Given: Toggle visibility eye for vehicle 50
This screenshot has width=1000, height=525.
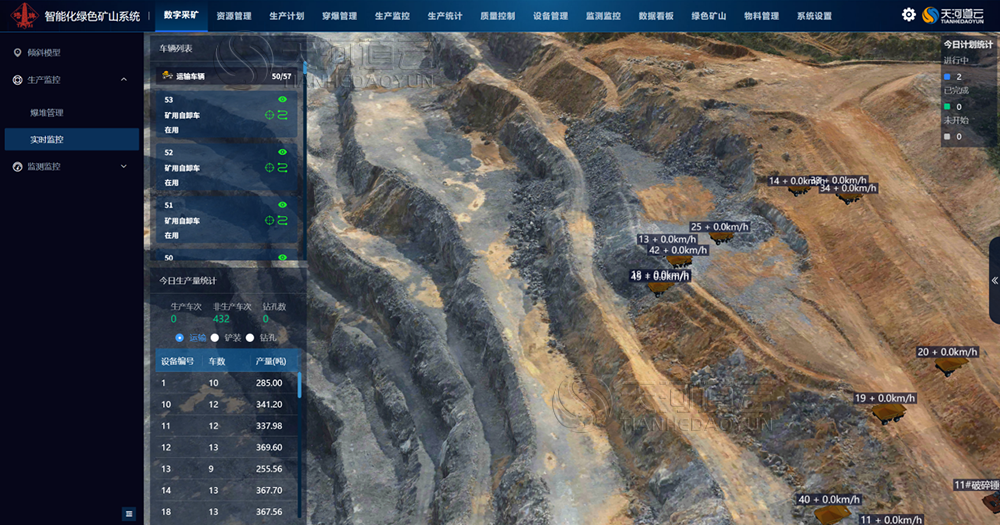Looking at the screenshot, I should [283, 257].
